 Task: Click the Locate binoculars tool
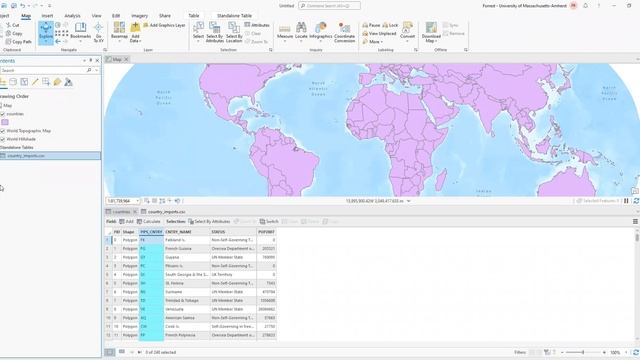[x=301, y=32]
